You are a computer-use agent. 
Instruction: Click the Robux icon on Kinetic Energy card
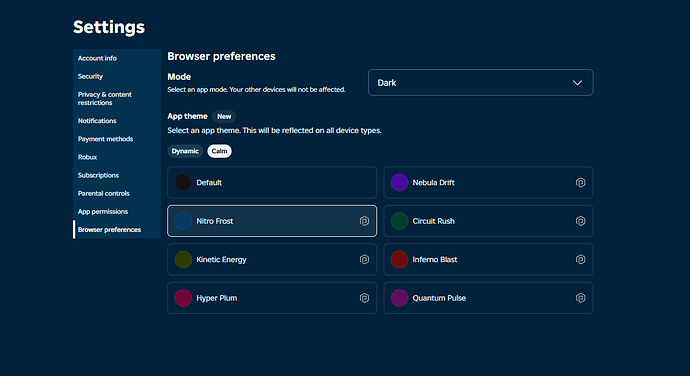coord(364,259)
